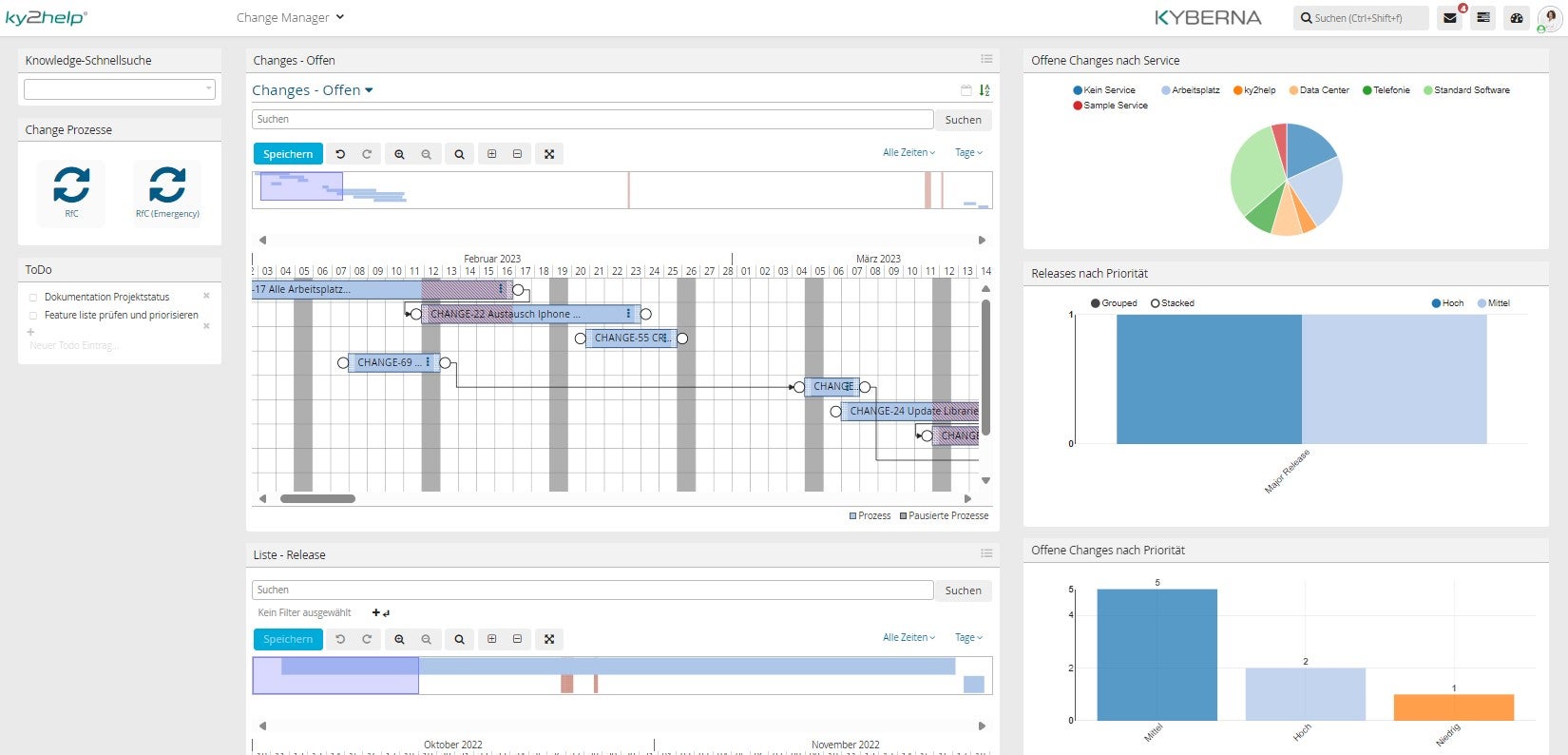Click the Gantt vertical scrollbar thumb
The image size is (1568, 755).
pyautogui.click(x=985, y=367)
